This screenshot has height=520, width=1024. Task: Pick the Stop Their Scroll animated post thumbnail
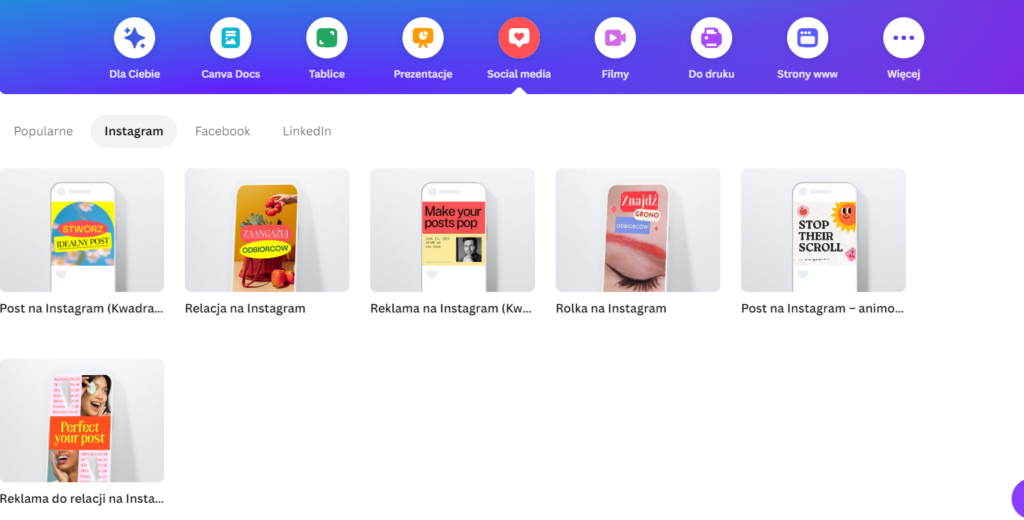point(823,230)
